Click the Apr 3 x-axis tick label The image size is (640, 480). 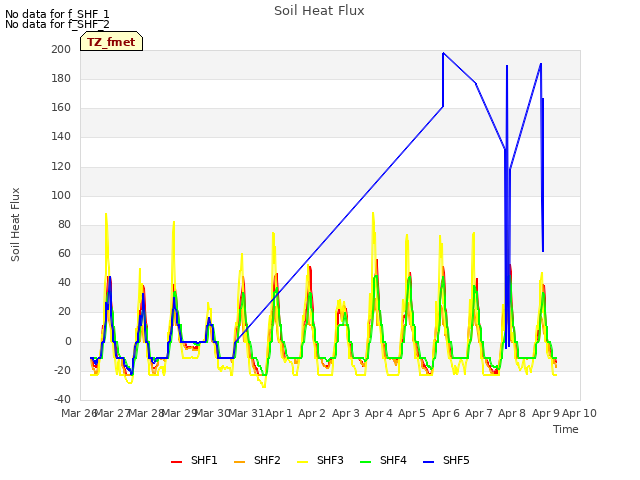(x=346, y=413)
